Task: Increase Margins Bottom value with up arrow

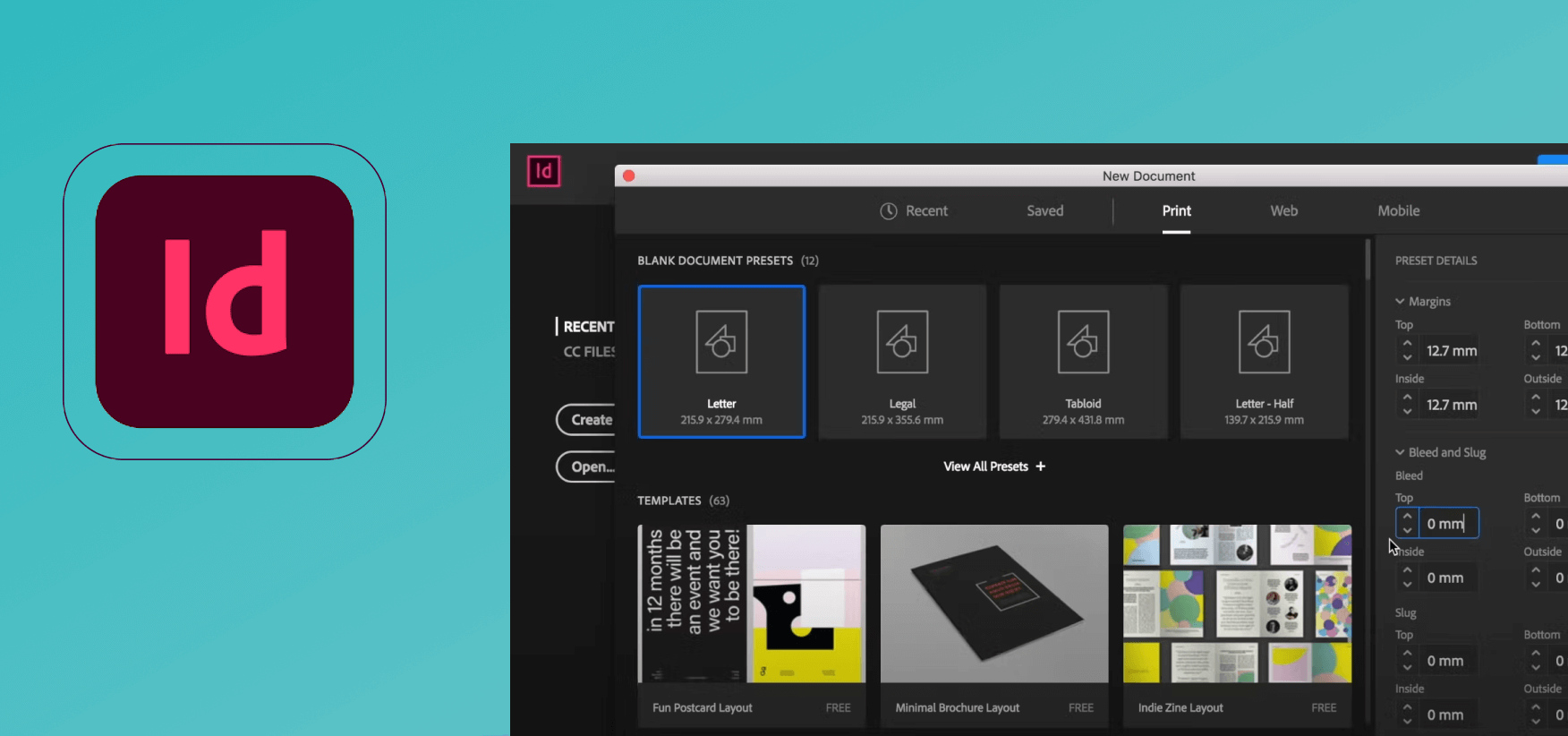Action: pos(1536,344)
